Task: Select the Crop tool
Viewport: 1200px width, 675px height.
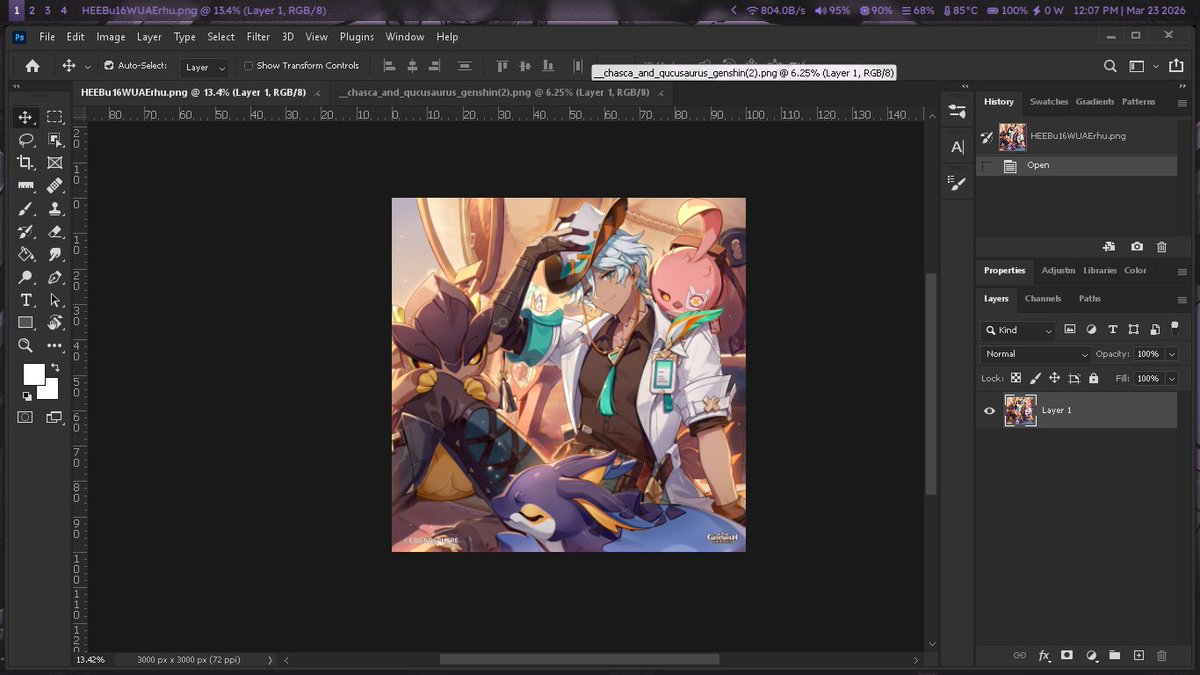Action: [x=26, y=162]
